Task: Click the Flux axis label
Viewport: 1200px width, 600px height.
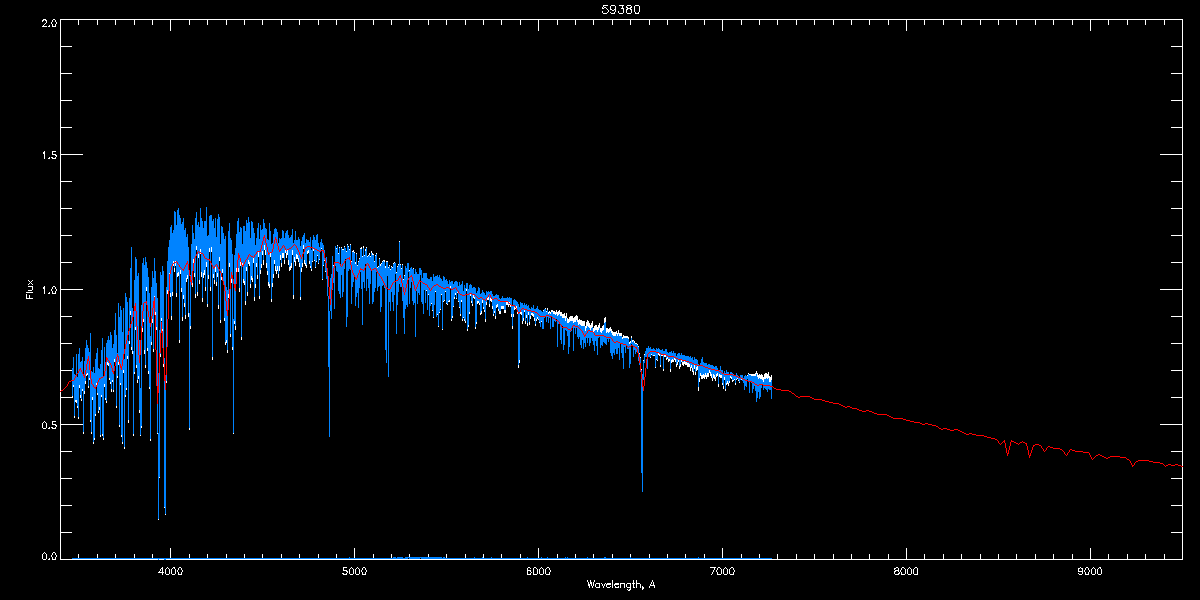Action: [30, 290]
